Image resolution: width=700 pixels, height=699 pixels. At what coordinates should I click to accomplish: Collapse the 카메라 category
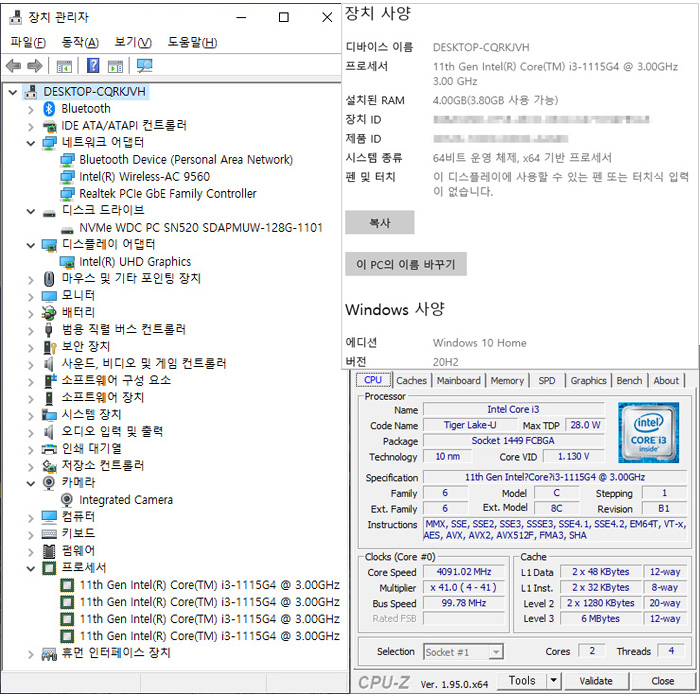coord(30,483)
